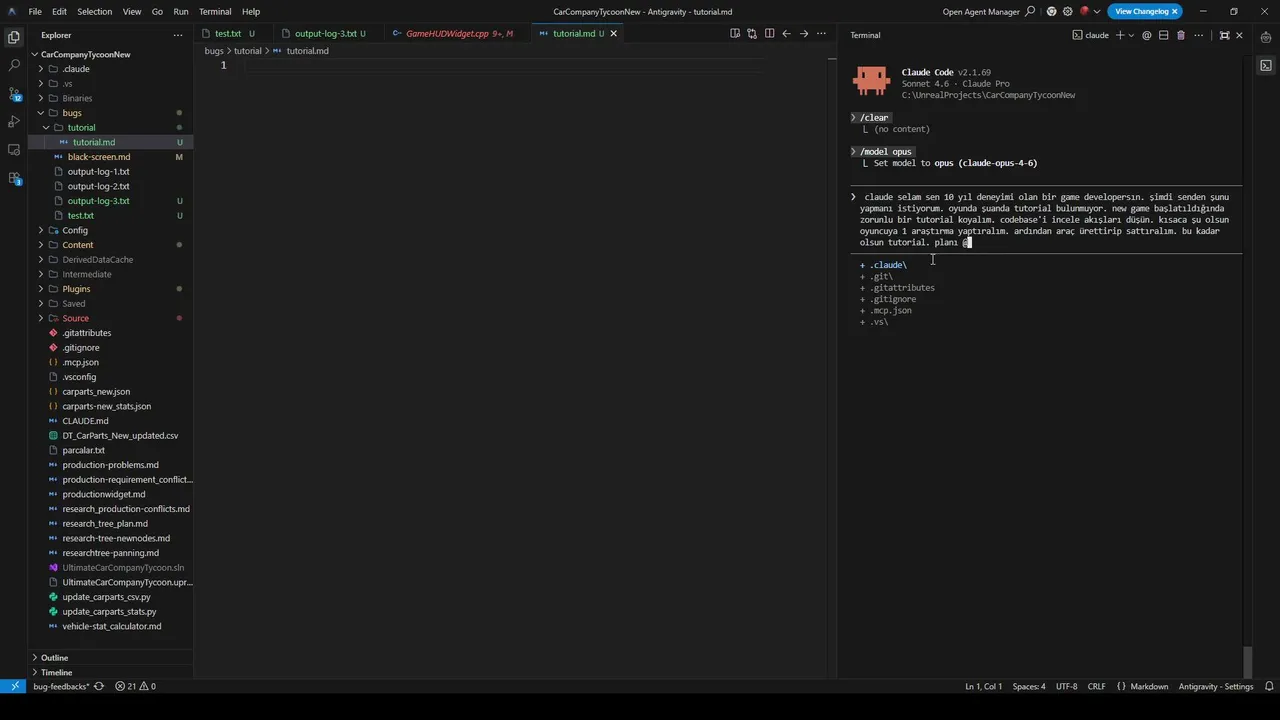Open the browser (Chrome) icon in title bar
Viewport: 1280px width, 720px height.
[1052, 11]
